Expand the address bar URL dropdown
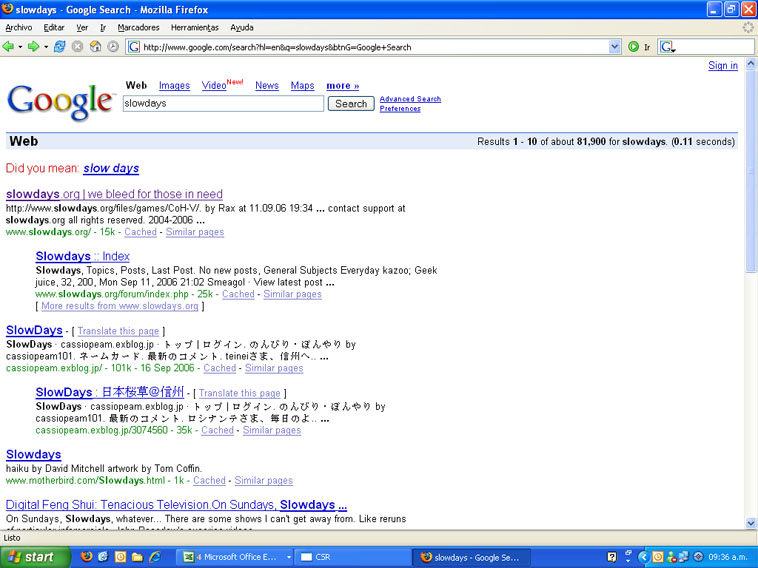 tap(614, 47)
